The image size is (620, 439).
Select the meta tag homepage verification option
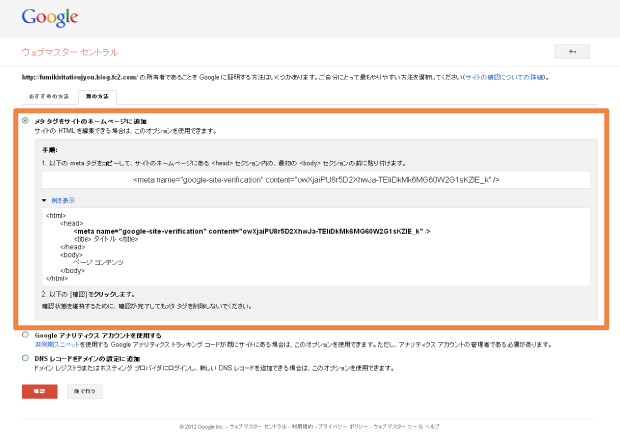pos(25,120)
